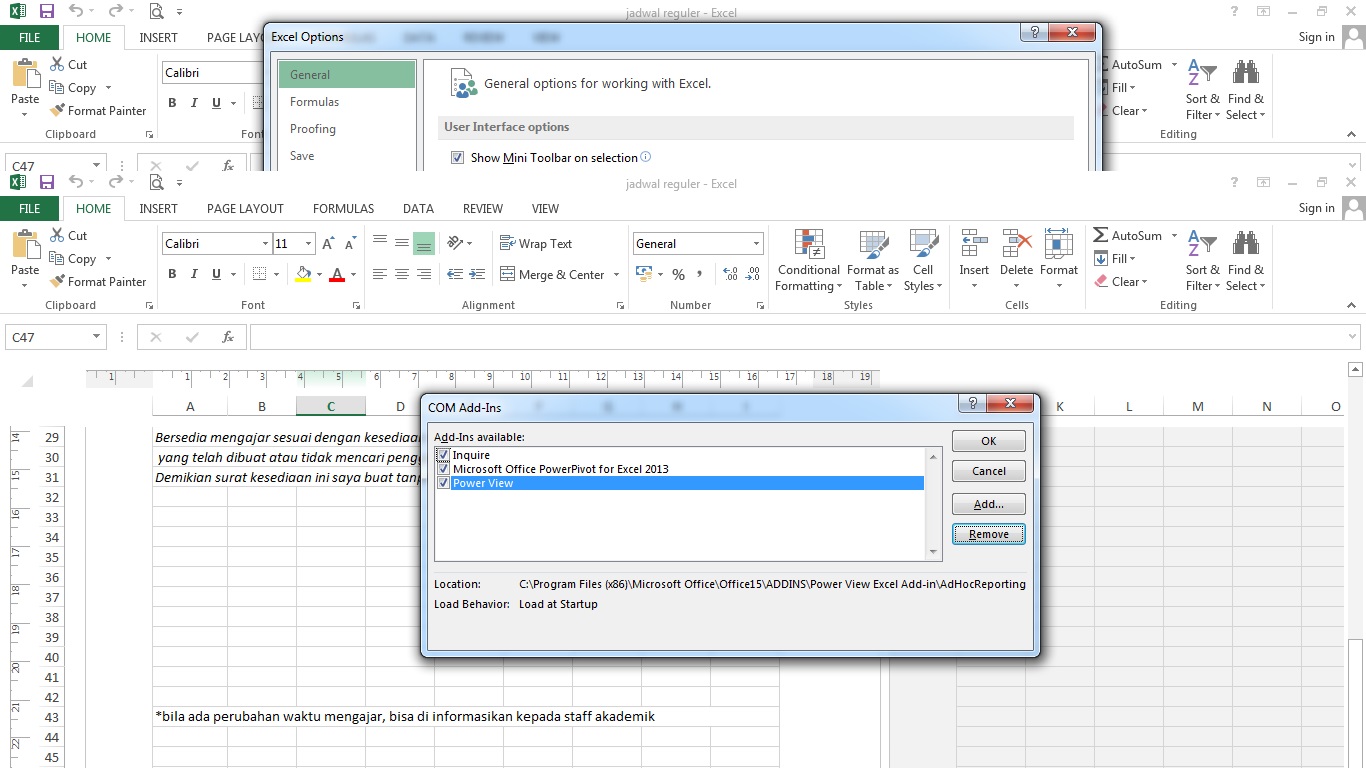1366x768 pixels.
Task: Click the Increase Decimal icon
Action: click(x=729, y=274)
